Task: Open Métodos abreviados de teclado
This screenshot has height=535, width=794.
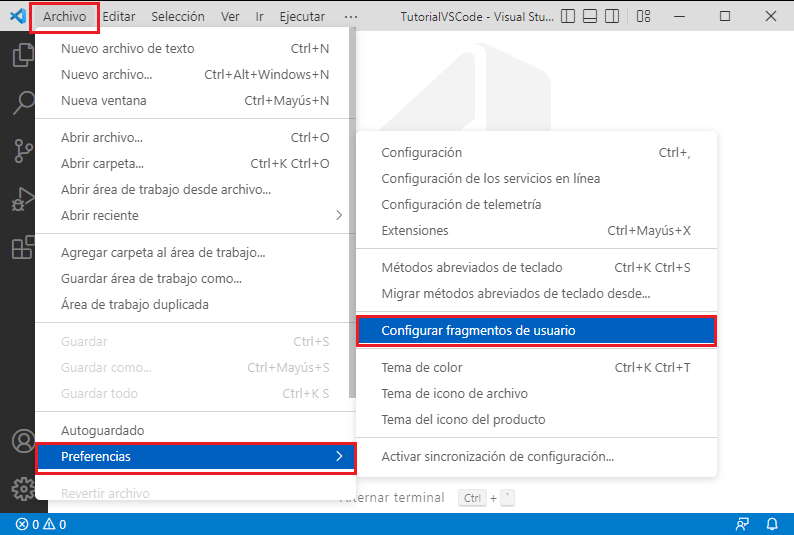Action: click(536, 268)
